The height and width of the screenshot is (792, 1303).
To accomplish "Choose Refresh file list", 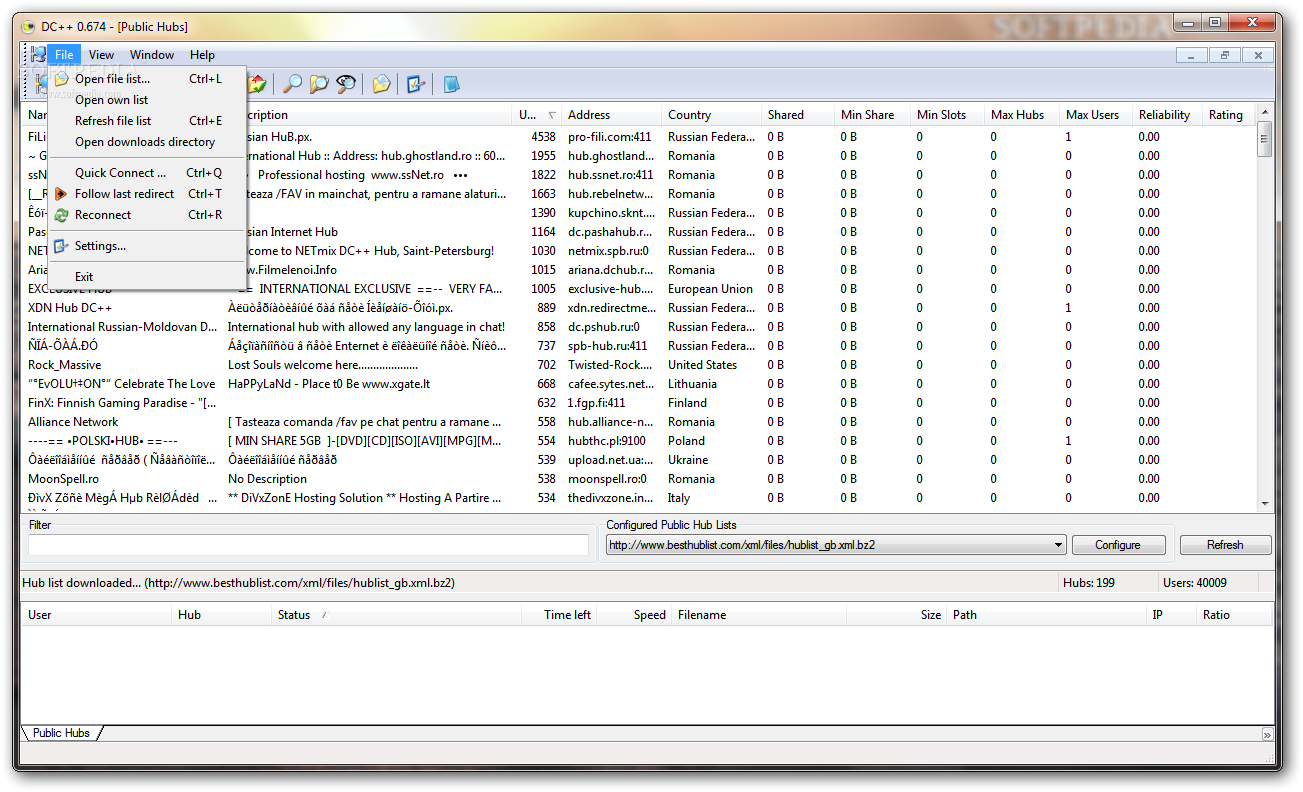I will (147, 121).
